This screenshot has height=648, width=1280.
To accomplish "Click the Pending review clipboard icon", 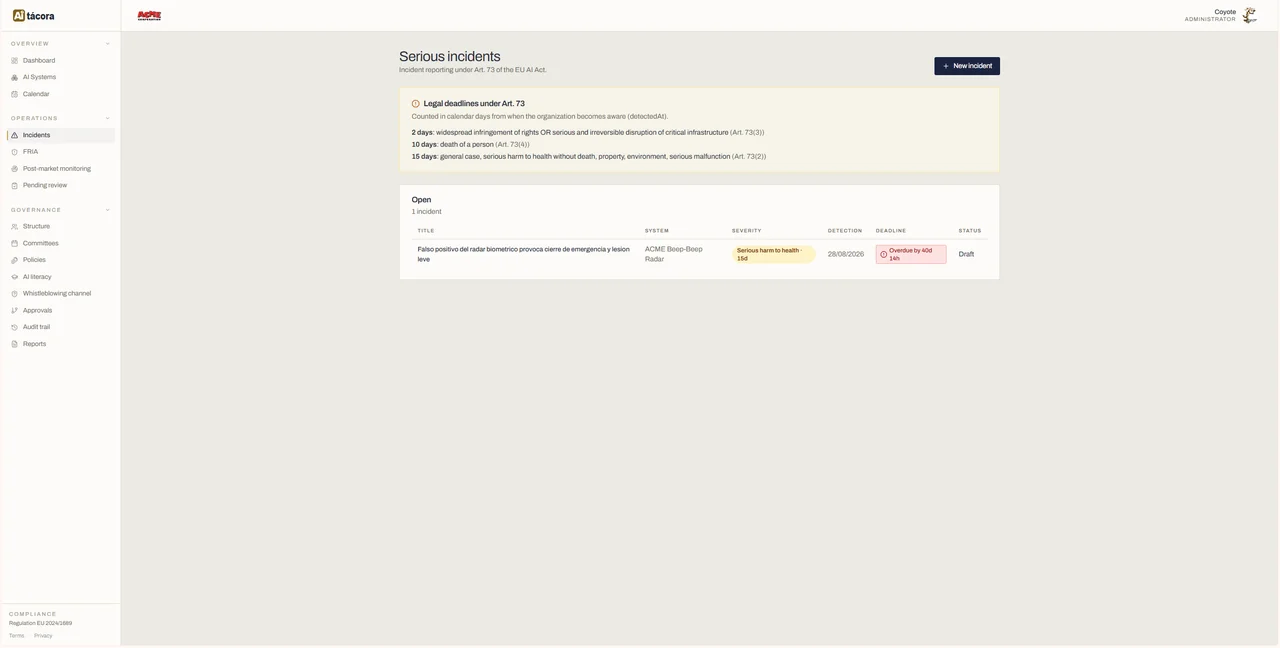I will pyautogui.click(x=14, y=185).
